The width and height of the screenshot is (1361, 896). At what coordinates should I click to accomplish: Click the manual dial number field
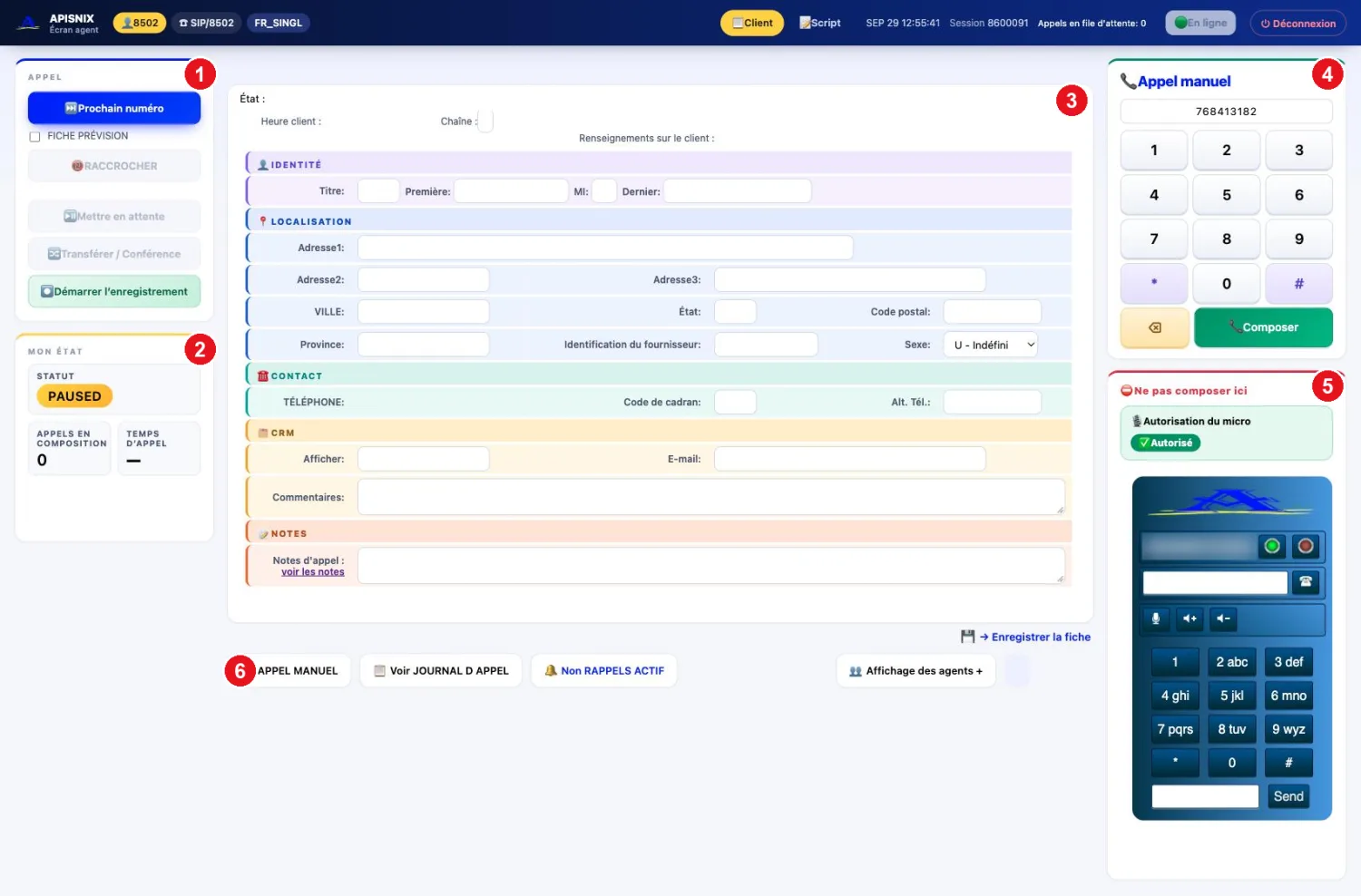tap(1226, 112)
